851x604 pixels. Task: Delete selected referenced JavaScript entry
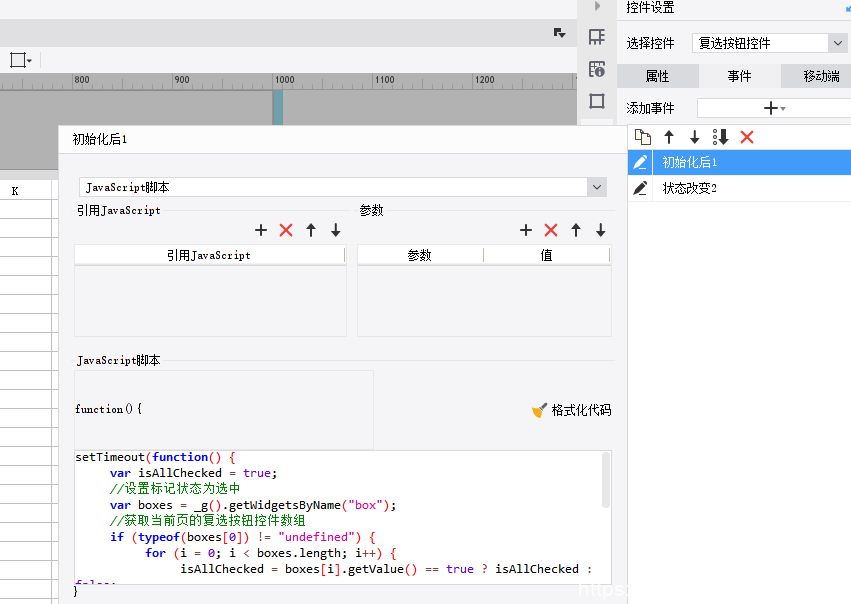pos(286,230)
